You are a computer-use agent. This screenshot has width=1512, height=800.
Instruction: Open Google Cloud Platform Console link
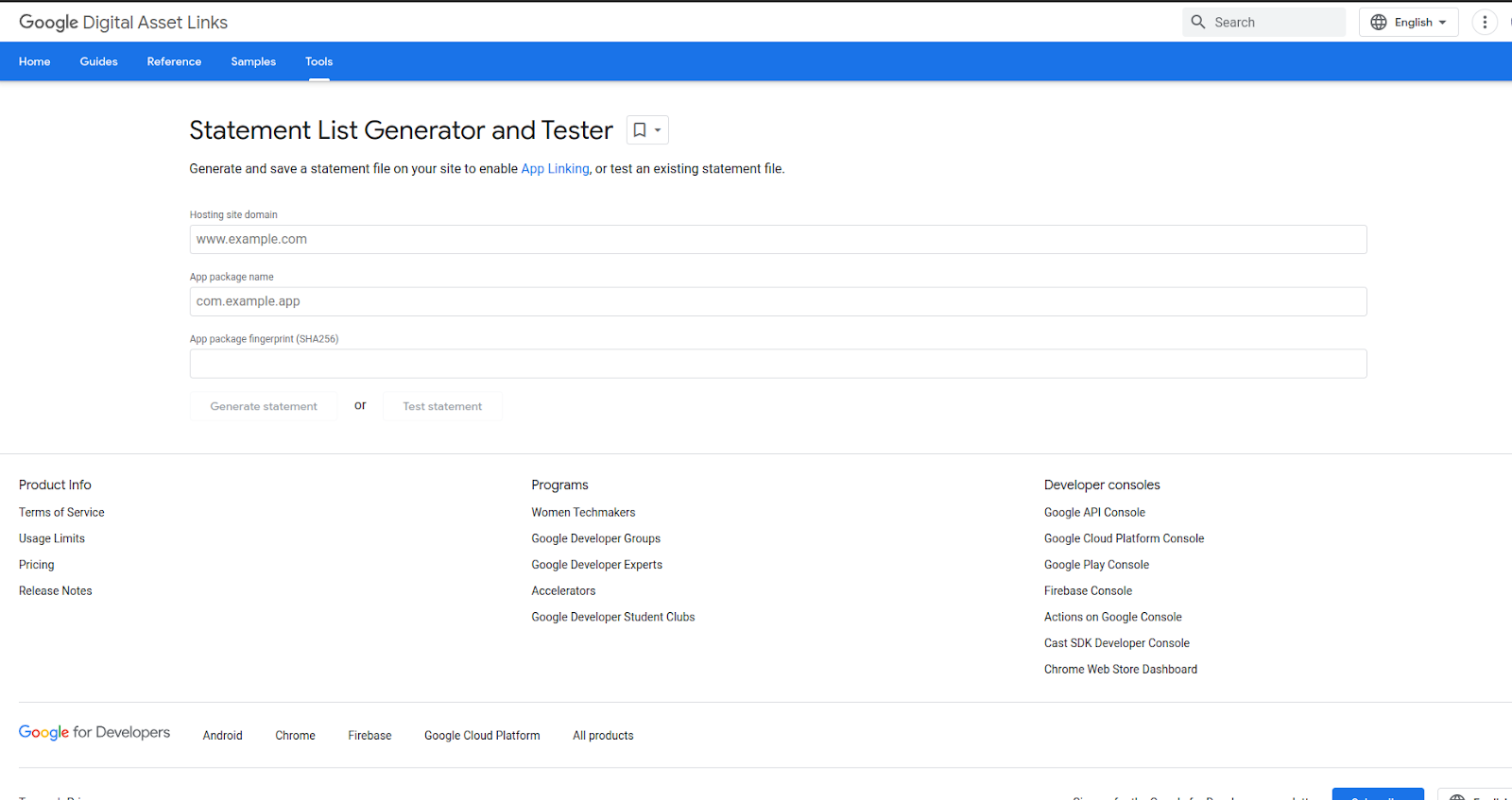[1124, 538]
